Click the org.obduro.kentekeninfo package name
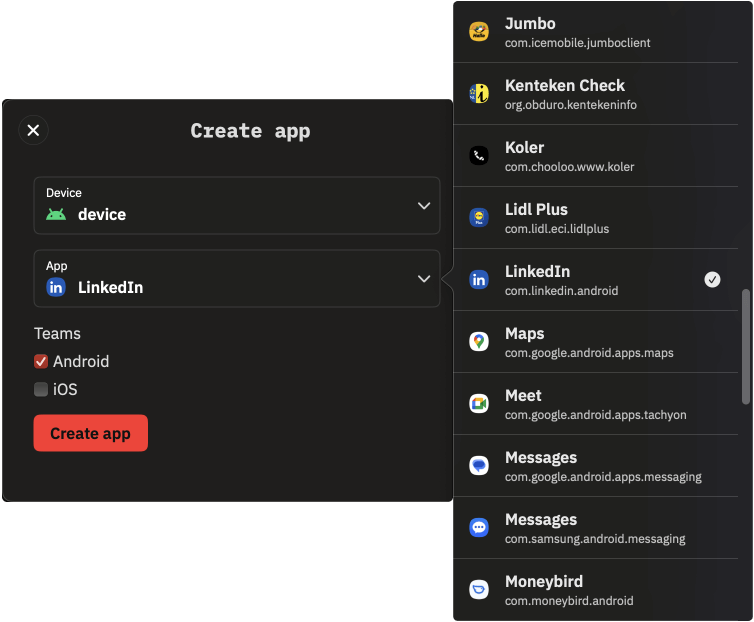The width and height of the screenshot is (754, 622). coord(570,105)
